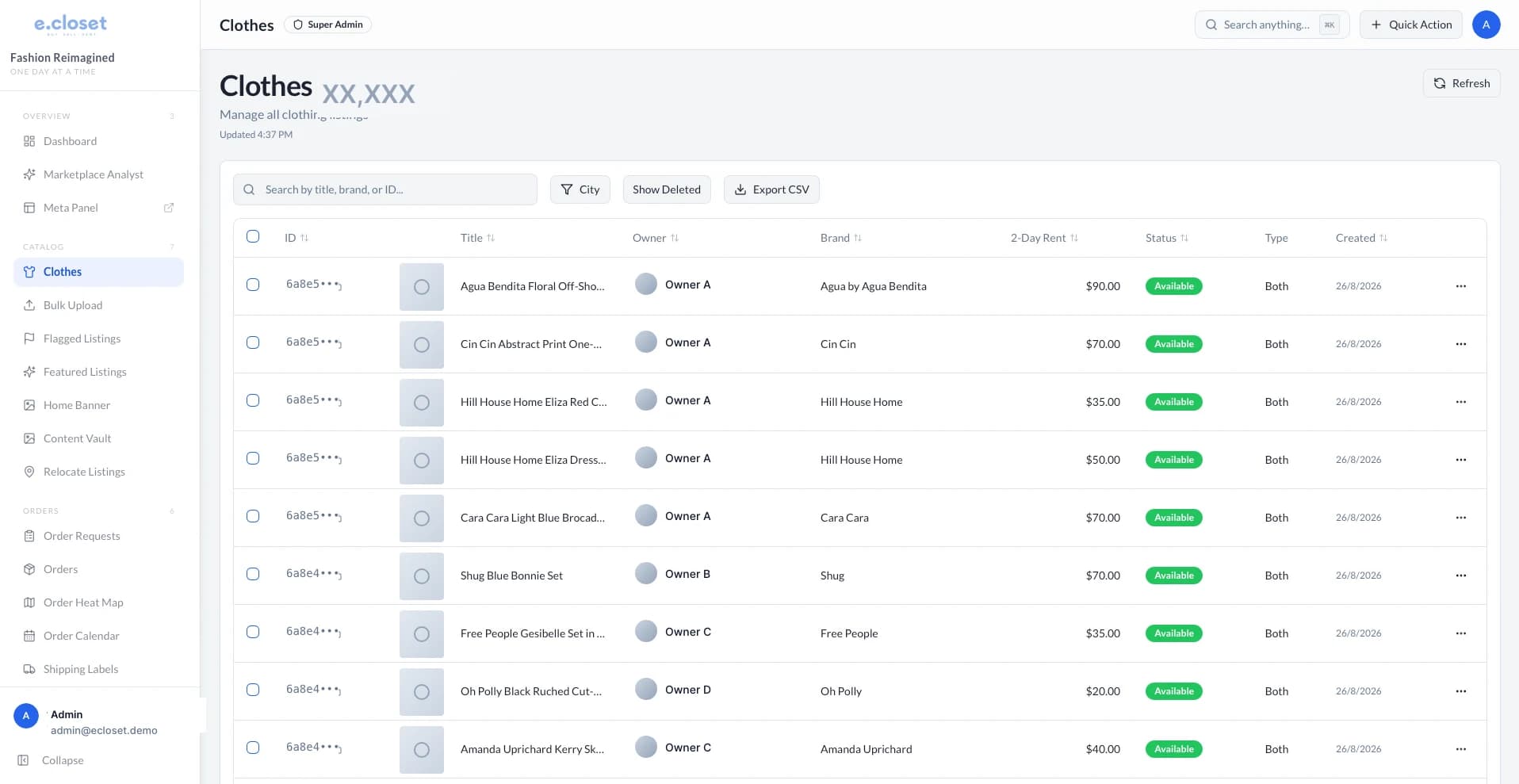
Task: Click the Content Vault icon
Action: tap(29, 438)
